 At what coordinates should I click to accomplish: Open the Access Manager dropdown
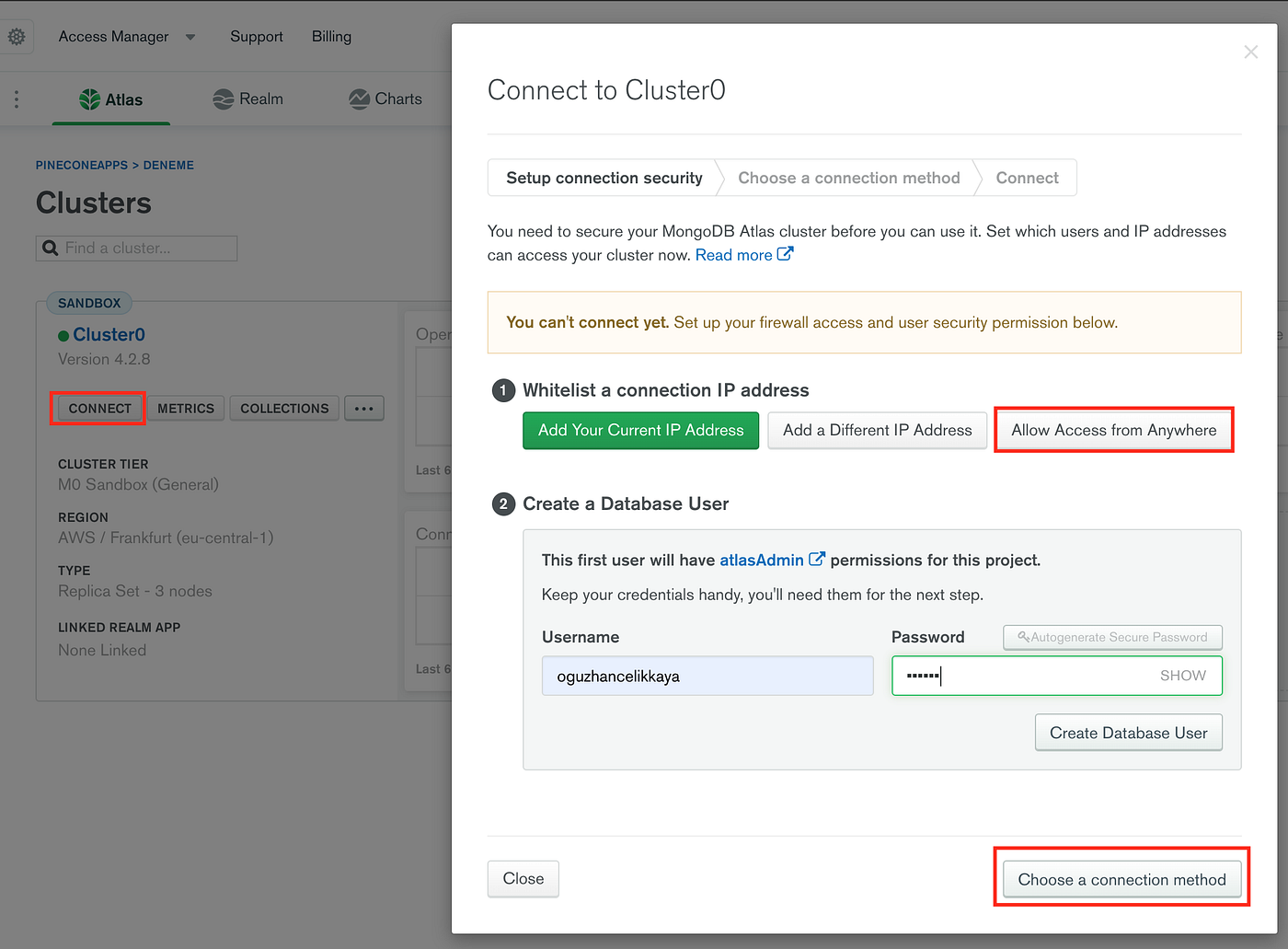pyautogui.click(x=126, y=36)
